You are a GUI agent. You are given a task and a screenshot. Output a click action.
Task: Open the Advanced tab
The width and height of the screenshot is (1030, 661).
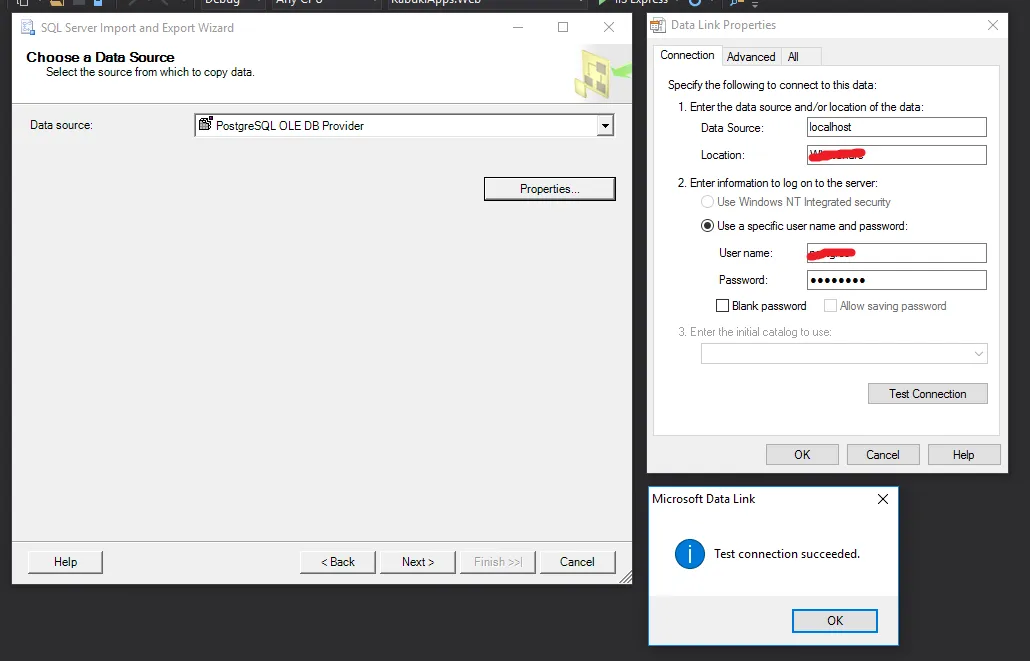(x=751, y=57)
